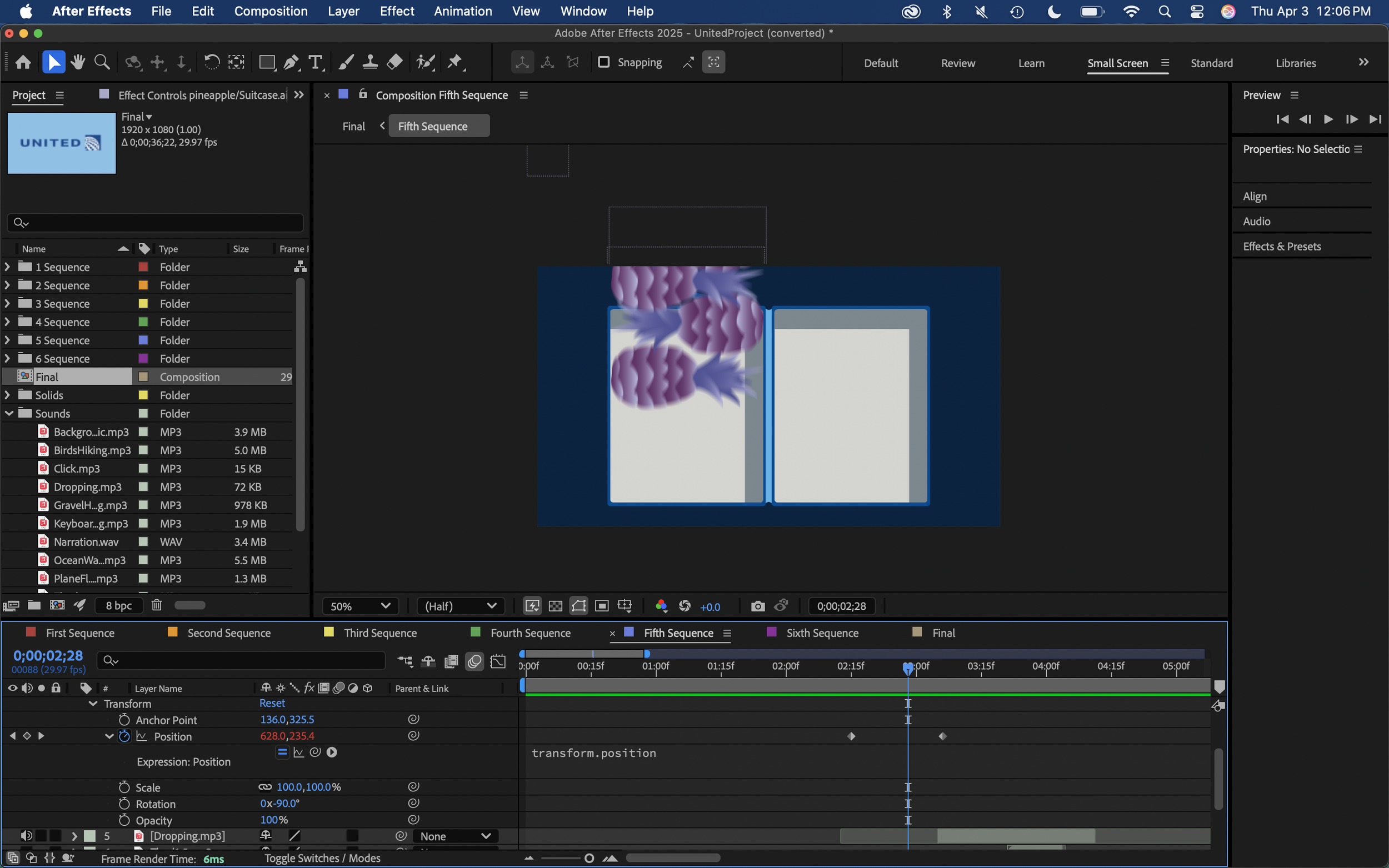The height and width of the screenshot is (868, 1389).
Task: Expand the 3 Sequence folder
Action: (7, 304)
